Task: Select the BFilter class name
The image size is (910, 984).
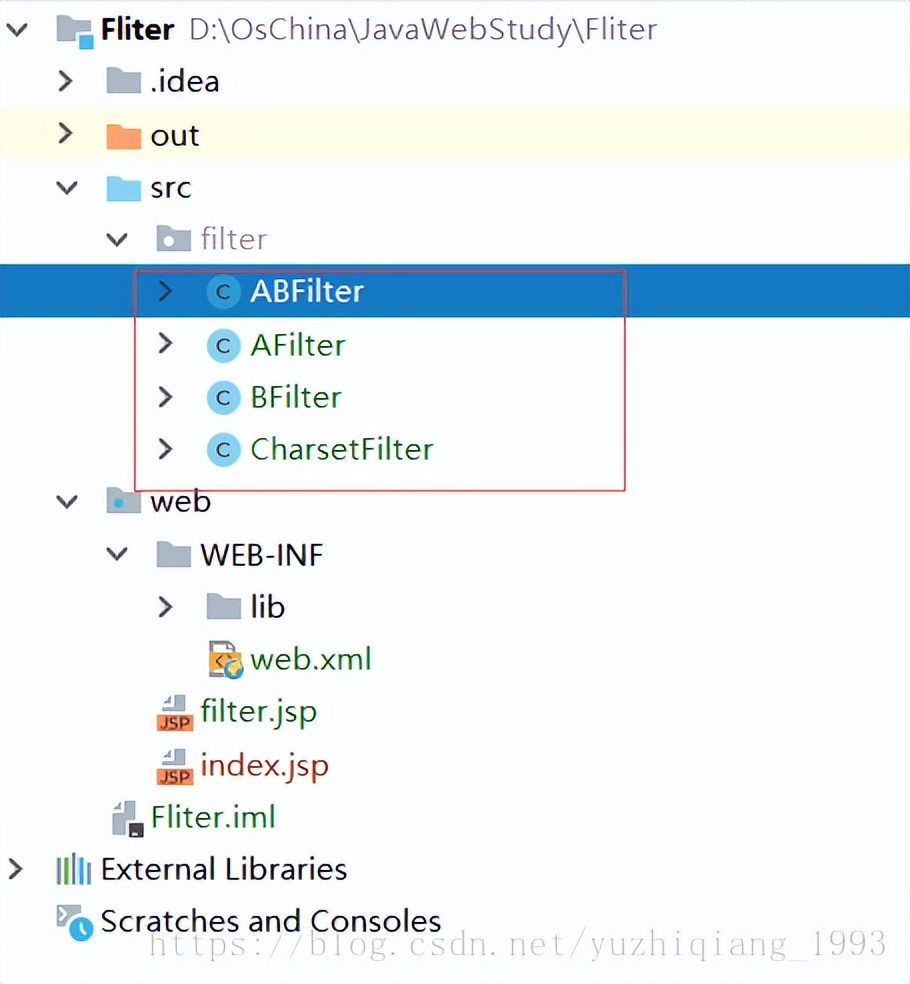Action: point(296,397)
